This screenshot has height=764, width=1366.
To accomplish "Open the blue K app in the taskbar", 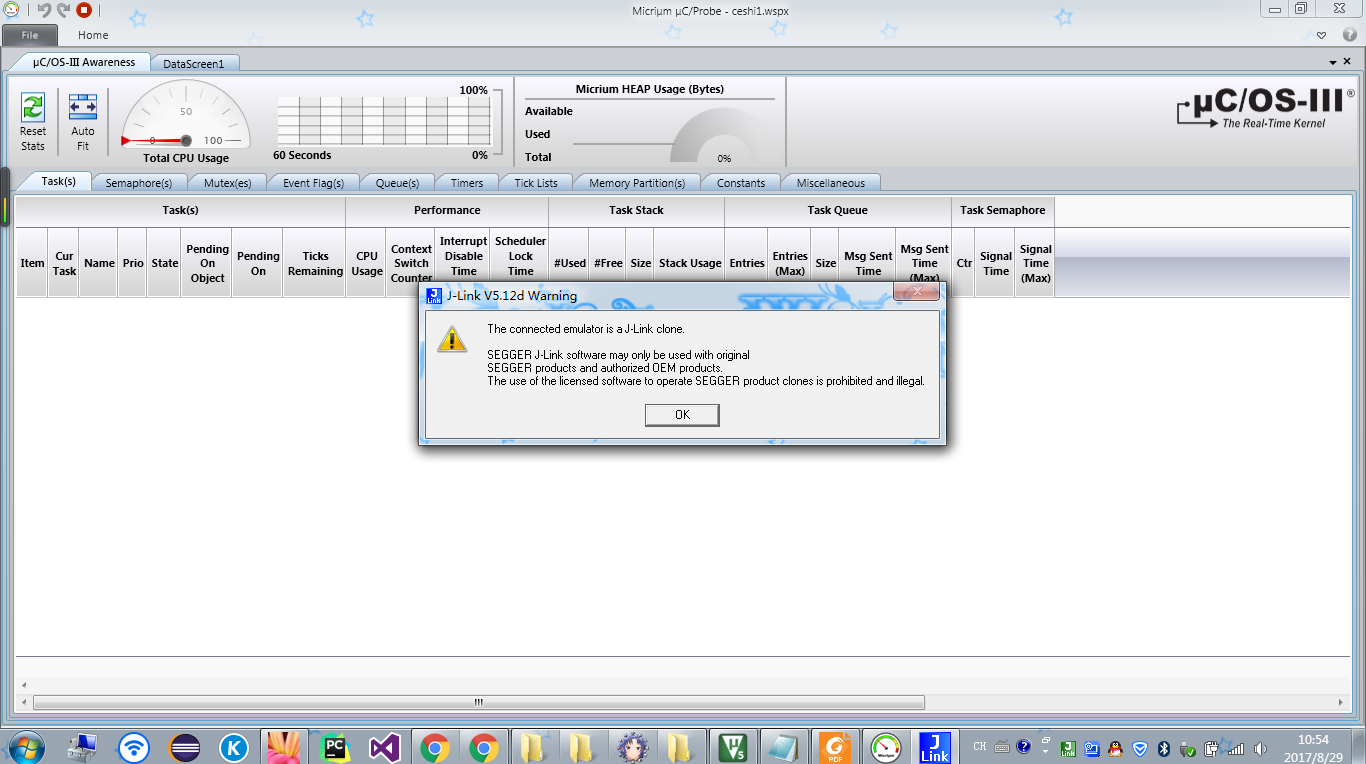I will pyautogui.click(x=234, y=746).
